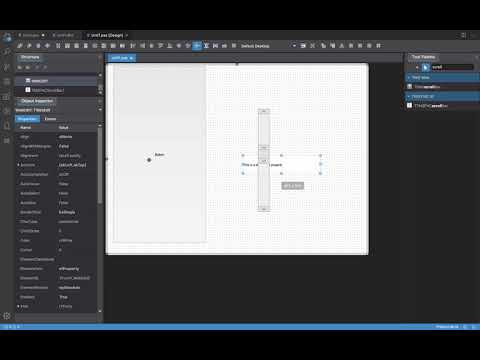
Task: Click the Value column header in Object Inspector
Action: tap(63, 127)
